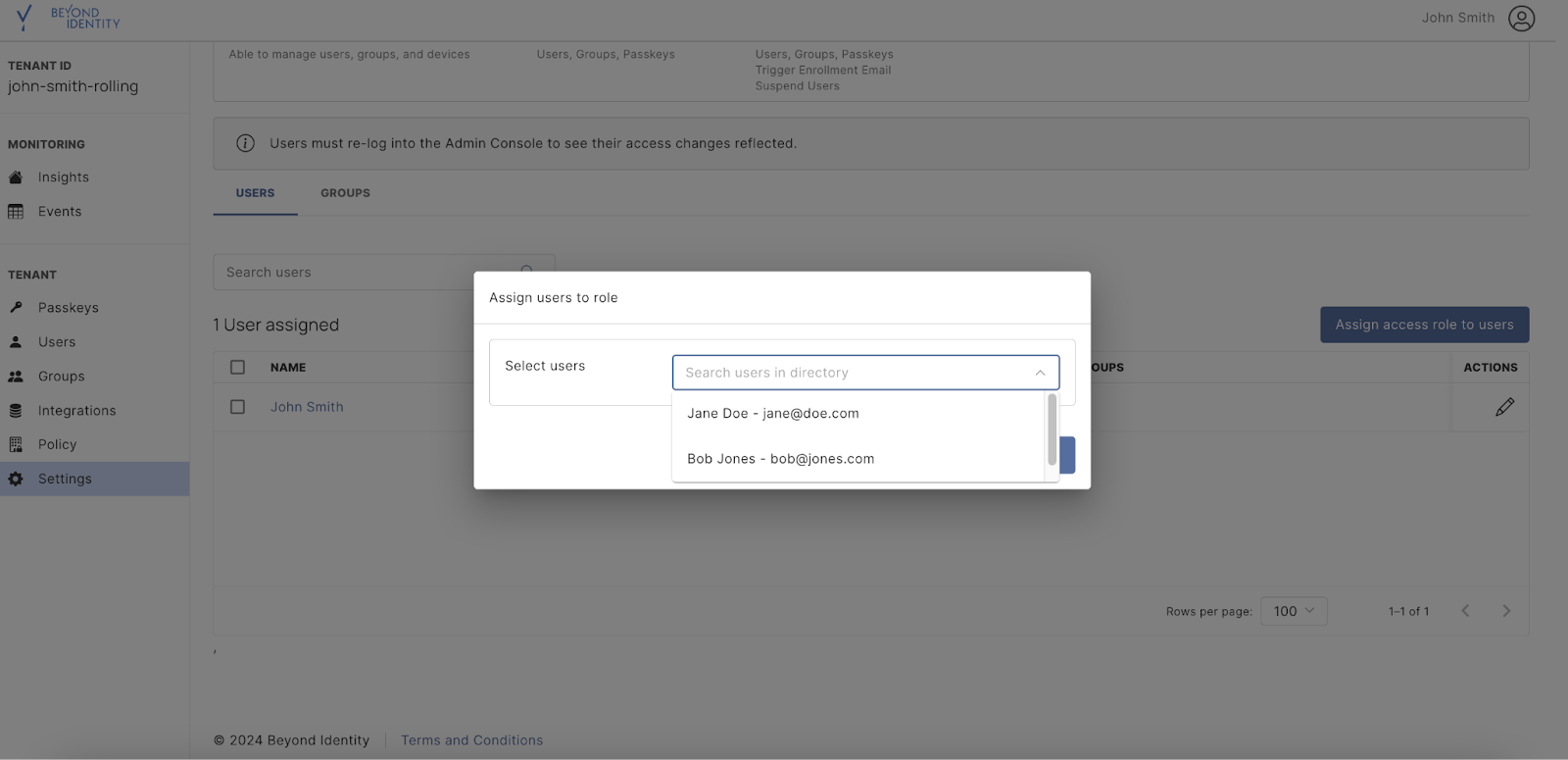Open Policy in the sidebar menu
This screenshot has height=760, width=1568.
point(57,445)
